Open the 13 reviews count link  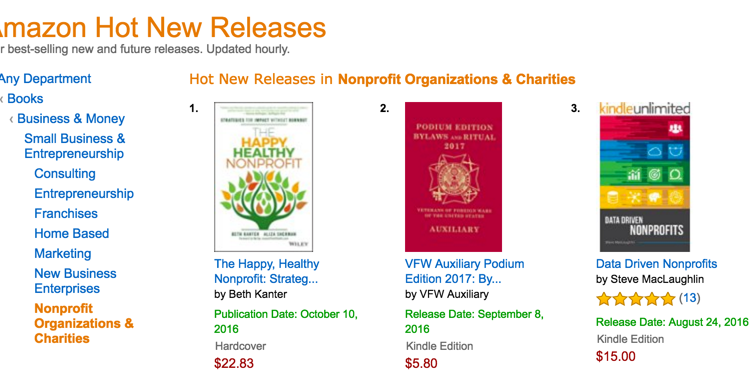click(690, 298)
